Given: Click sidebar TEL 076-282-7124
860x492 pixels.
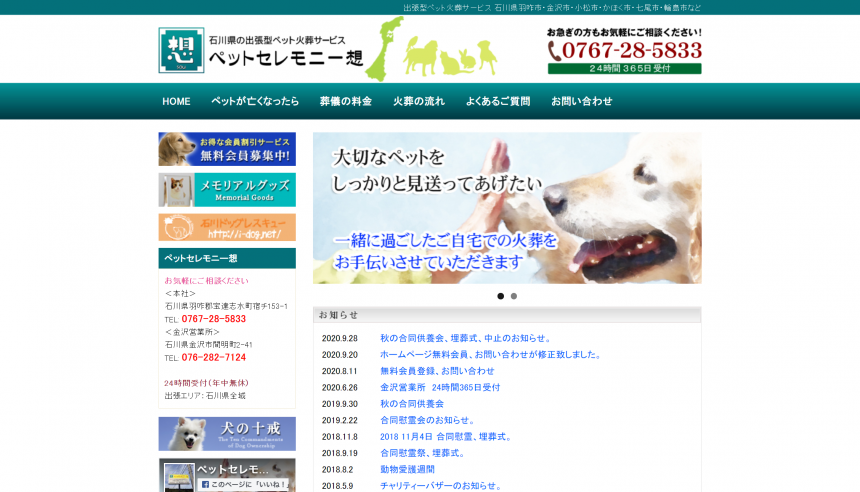Looking at the screenshot, I should [x=213, y=358].
